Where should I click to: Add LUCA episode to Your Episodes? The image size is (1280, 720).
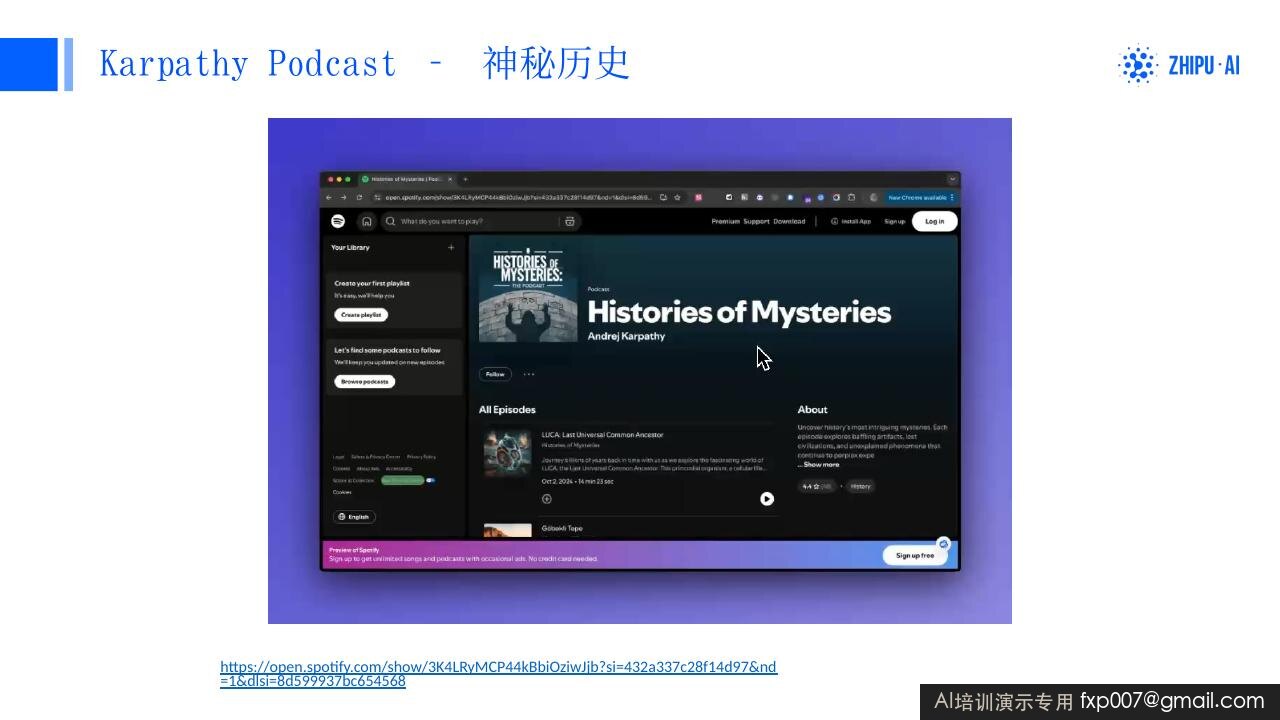(x=547, y=498)
